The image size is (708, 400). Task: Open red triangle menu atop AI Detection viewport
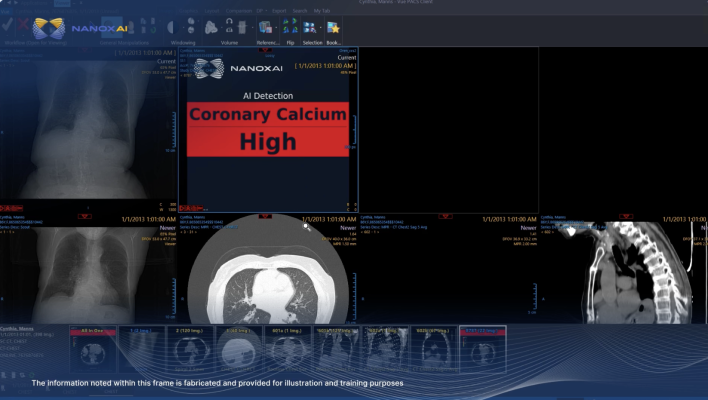265,50
